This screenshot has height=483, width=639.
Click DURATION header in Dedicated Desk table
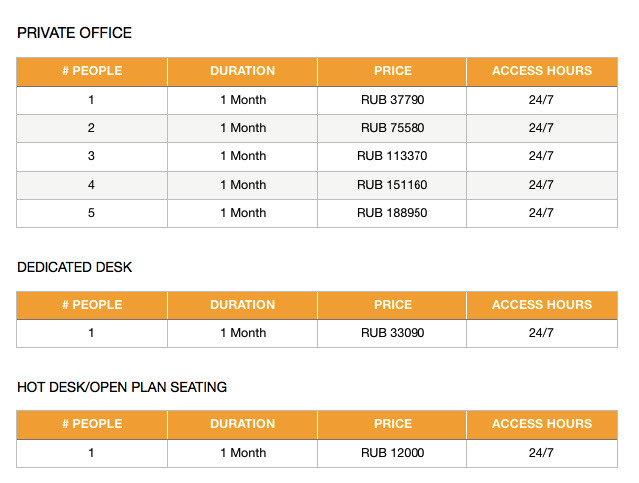(x=242, y=305)
